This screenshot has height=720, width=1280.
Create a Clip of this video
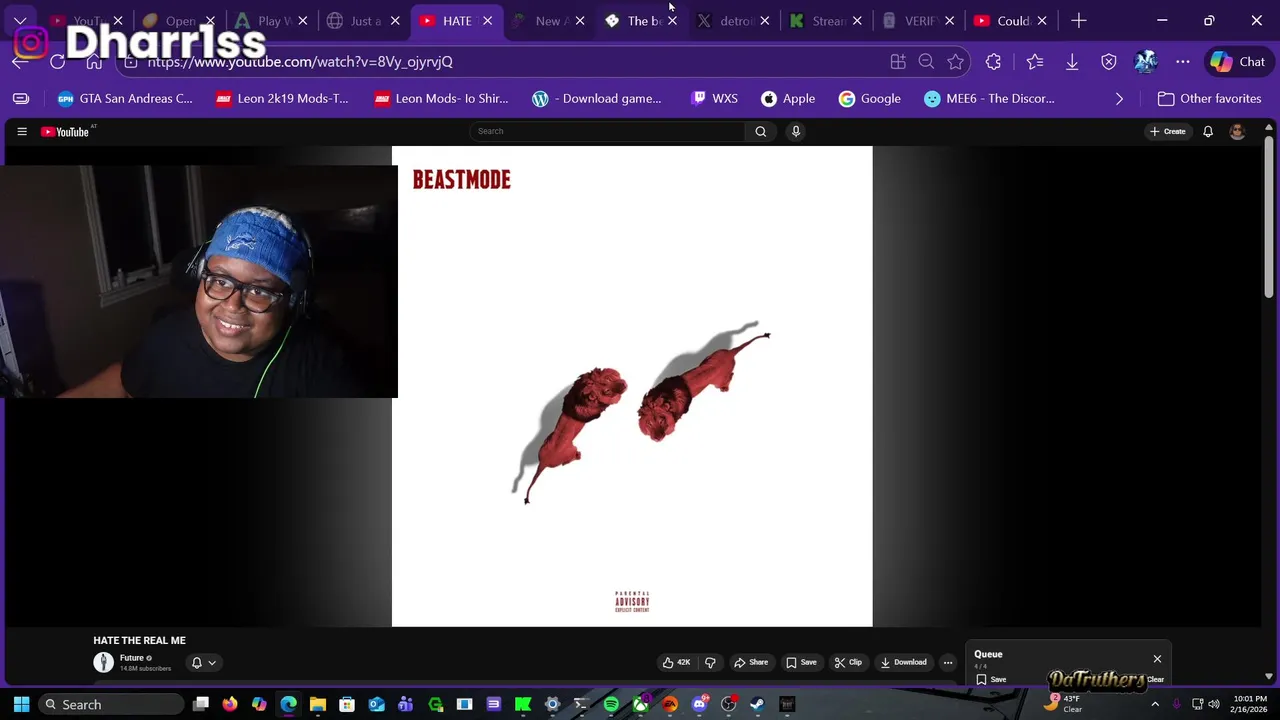point(848,662)
